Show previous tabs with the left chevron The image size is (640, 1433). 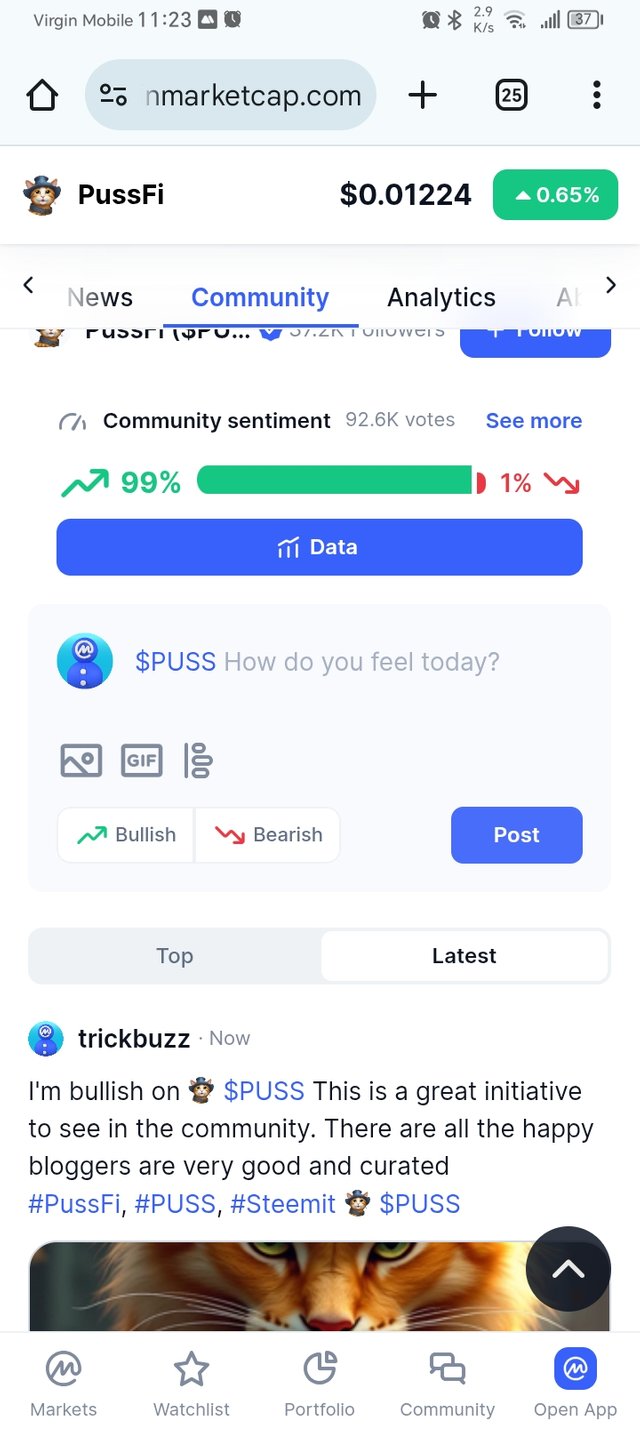[x=28, y=286]
